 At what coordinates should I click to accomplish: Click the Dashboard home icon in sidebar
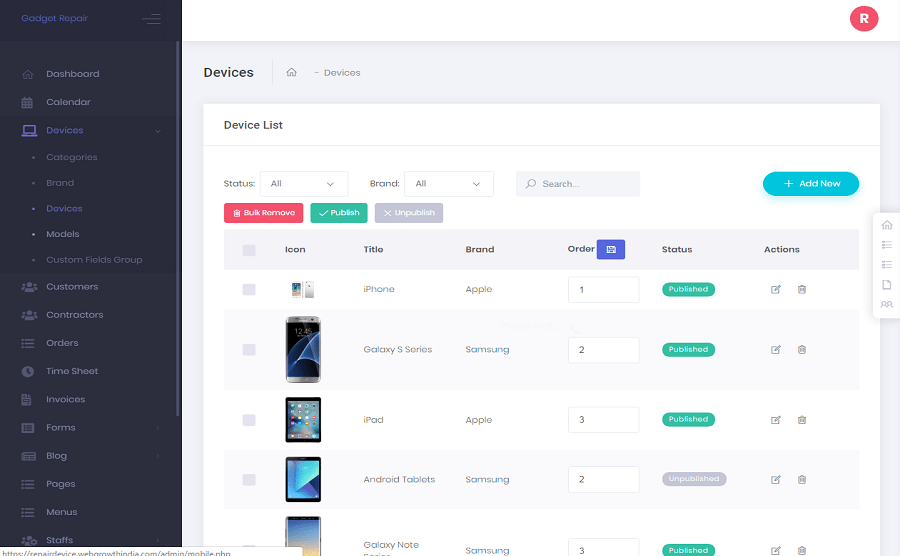pyautogui.click(x=28, y=74)
